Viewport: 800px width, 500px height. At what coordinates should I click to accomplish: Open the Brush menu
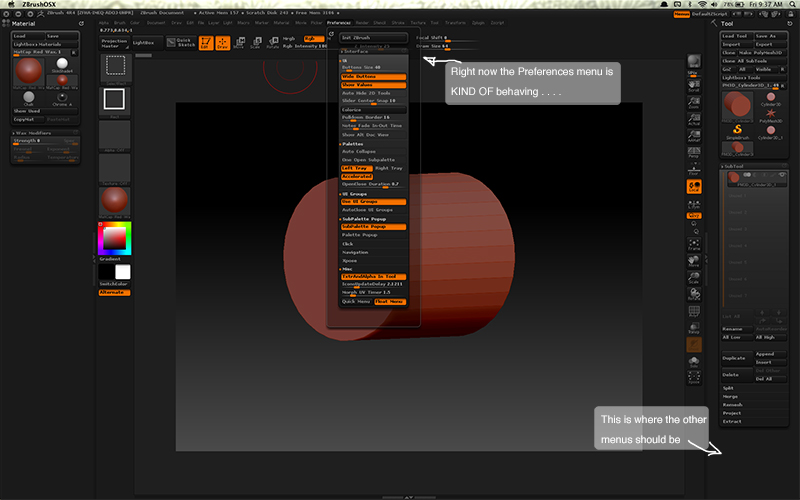click(x=120, y=23)
